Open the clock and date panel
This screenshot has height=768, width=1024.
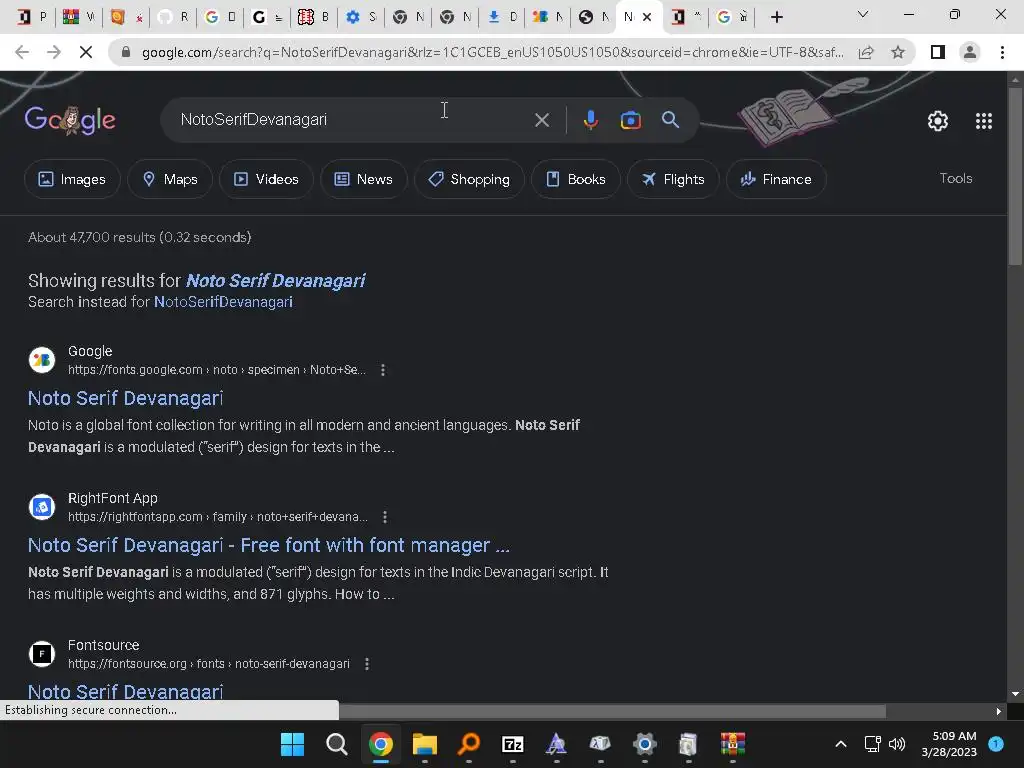949,744
